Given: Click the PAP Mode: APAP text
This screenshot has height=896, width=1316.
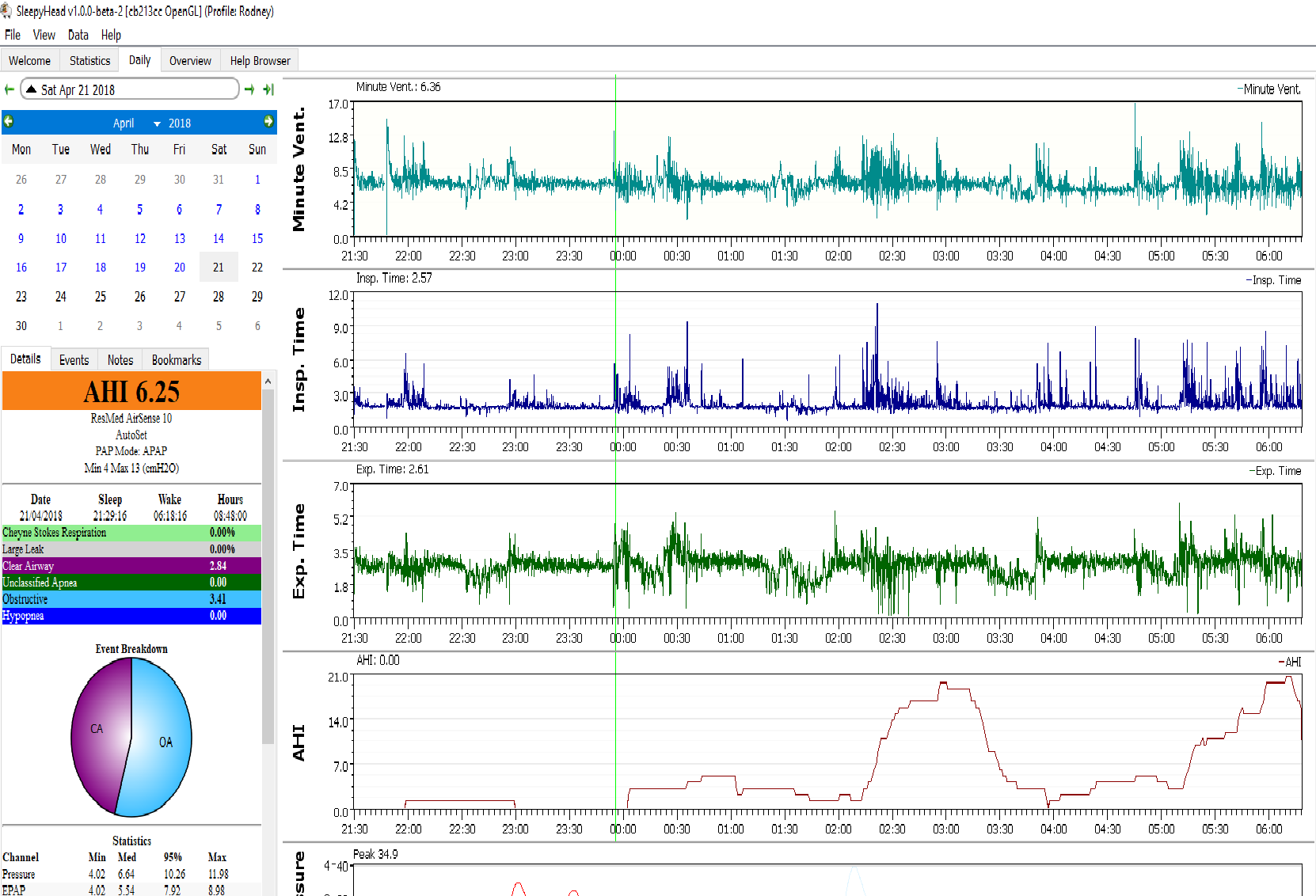Looking at the screenshot, I should (131, 451).
